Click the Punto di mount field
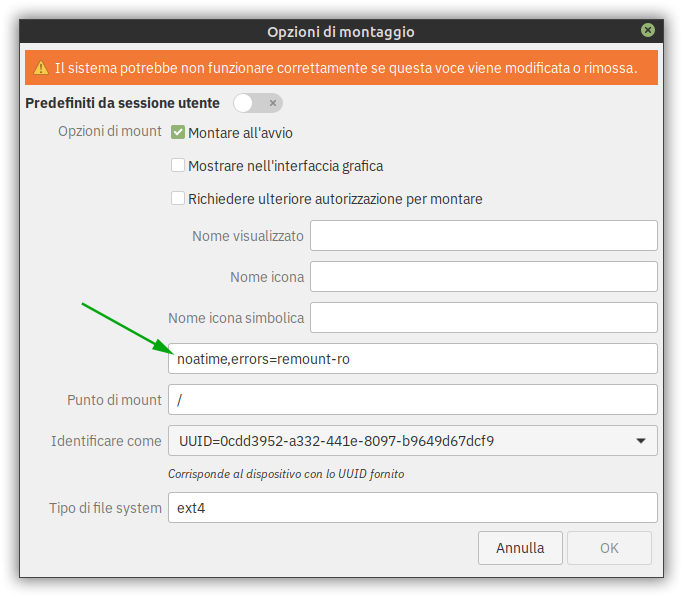This screenshot has height=597, width=683. (413, 399)
